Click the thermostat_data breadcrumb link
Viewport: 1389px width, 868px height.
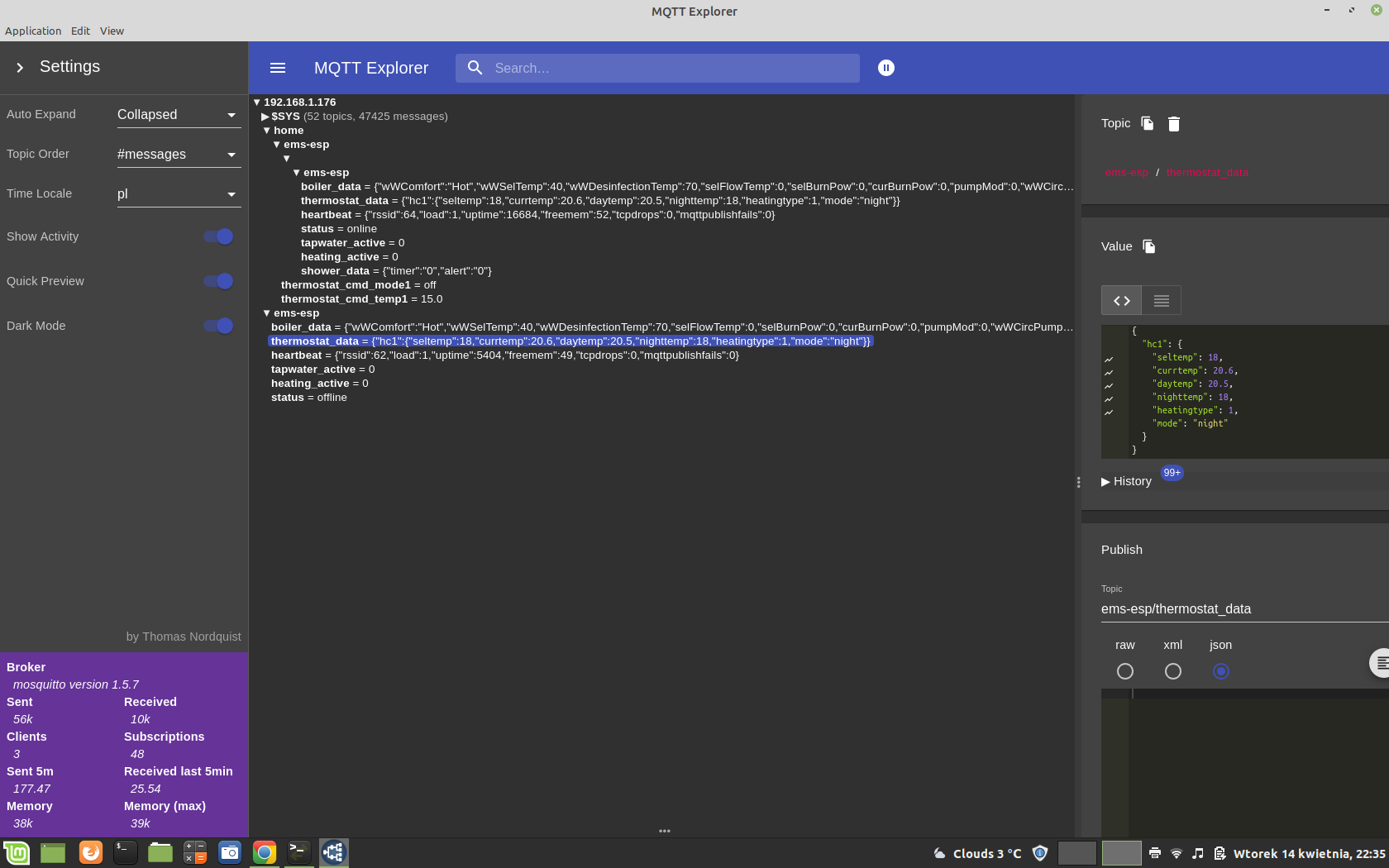tap(1206, 173)
